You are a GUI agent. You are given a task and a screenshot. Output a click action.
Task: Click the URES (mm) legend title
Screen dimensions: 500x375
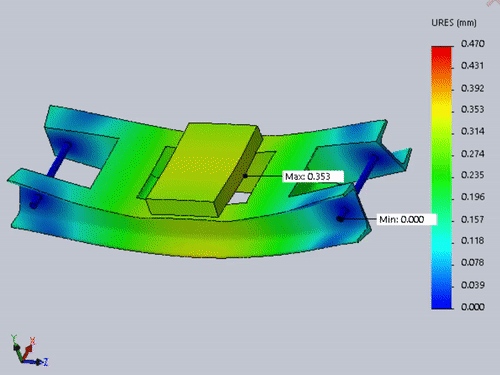[x=454, y=23]
